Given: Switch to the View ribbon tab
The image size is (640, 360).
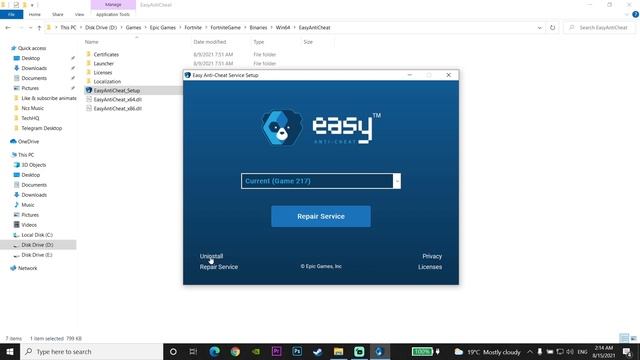Looking at the screenshot, I should 79,14.
